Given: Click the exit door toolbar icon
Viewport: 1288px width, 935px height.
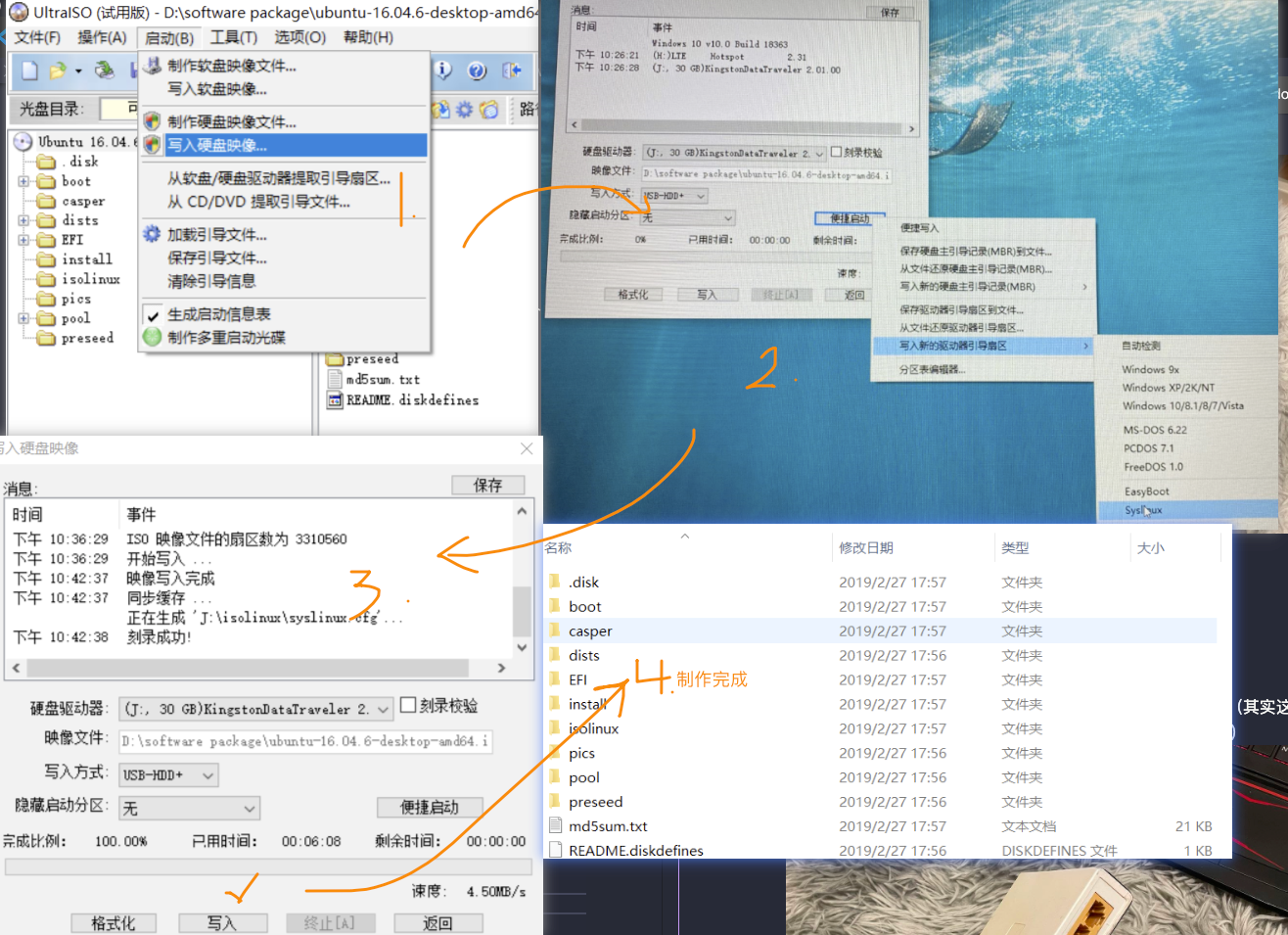Looking at the screenshot, I should tap(511, 70).
